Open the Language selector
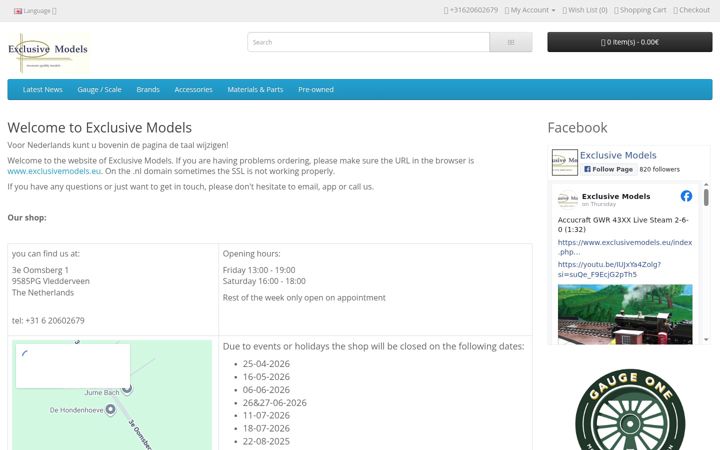 (35, 11)
